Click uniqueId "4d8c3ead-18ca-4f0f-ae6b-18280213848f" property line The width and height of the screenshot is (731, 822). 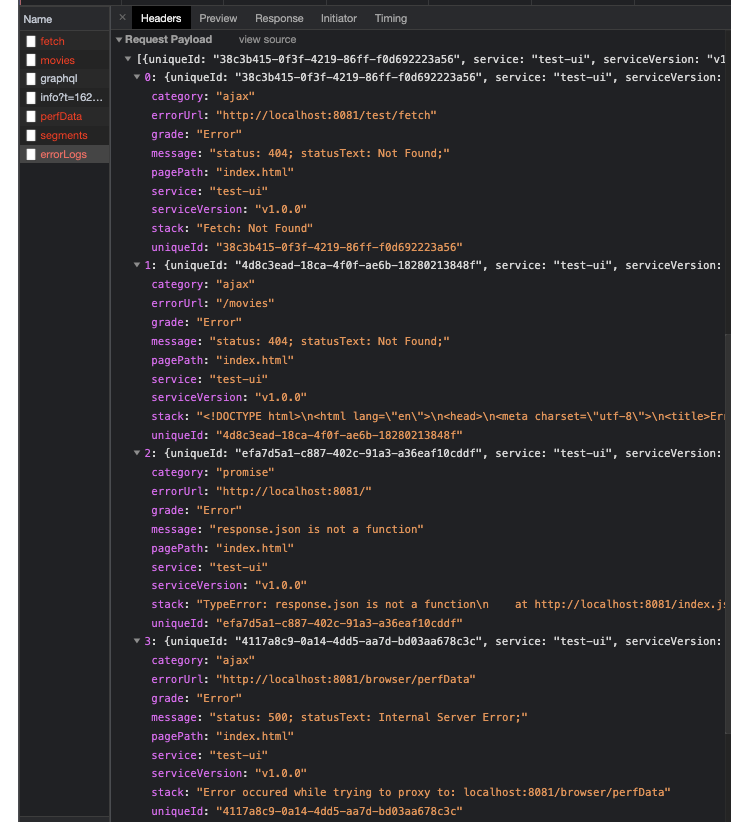(x=307, y=436)
